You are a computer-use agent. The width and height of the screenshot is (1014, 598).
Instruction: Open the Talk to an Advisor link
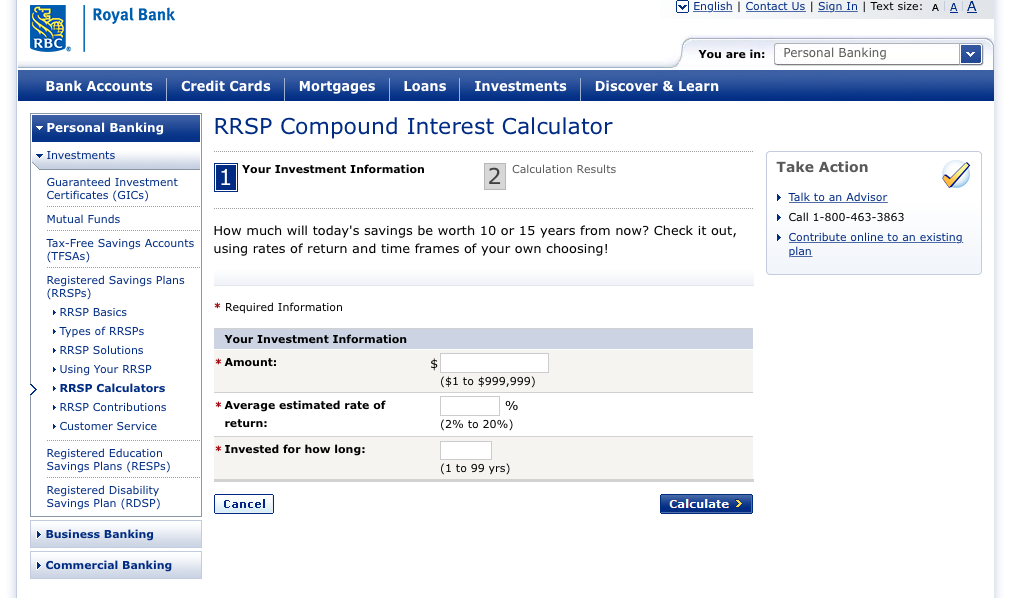click(x=837, y=197)
